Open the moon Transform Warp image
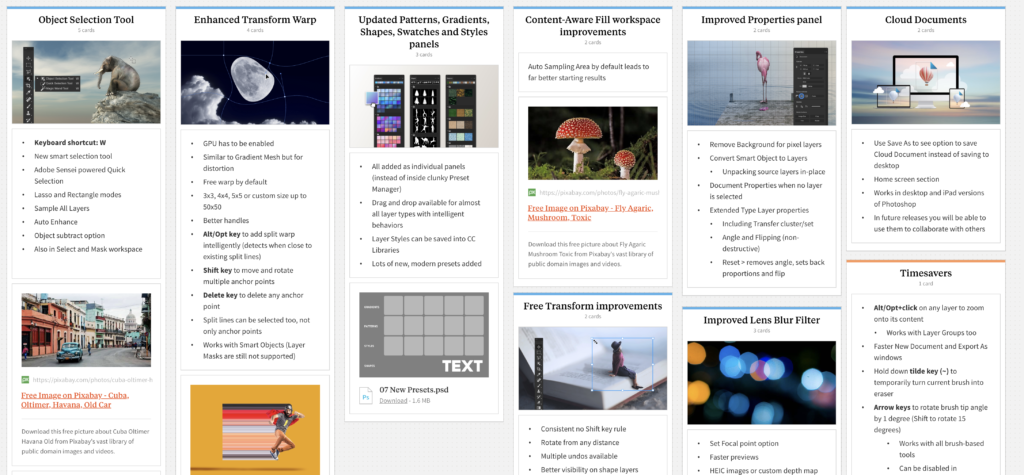Image resolution: width=1024 pixels, height=475 pixels. coord(255,82)
